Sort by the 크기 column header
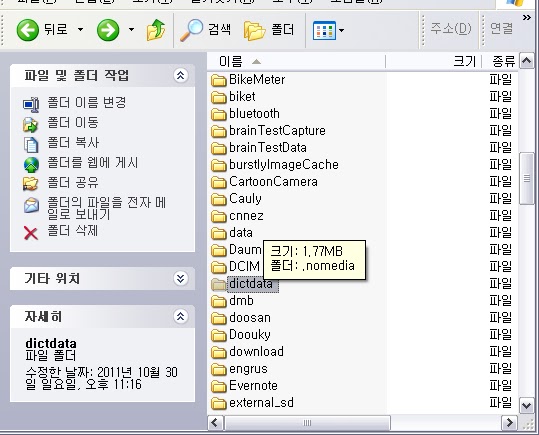Viewport: 539px width, 435px height. pyautogui.click(x=433, y=62)
